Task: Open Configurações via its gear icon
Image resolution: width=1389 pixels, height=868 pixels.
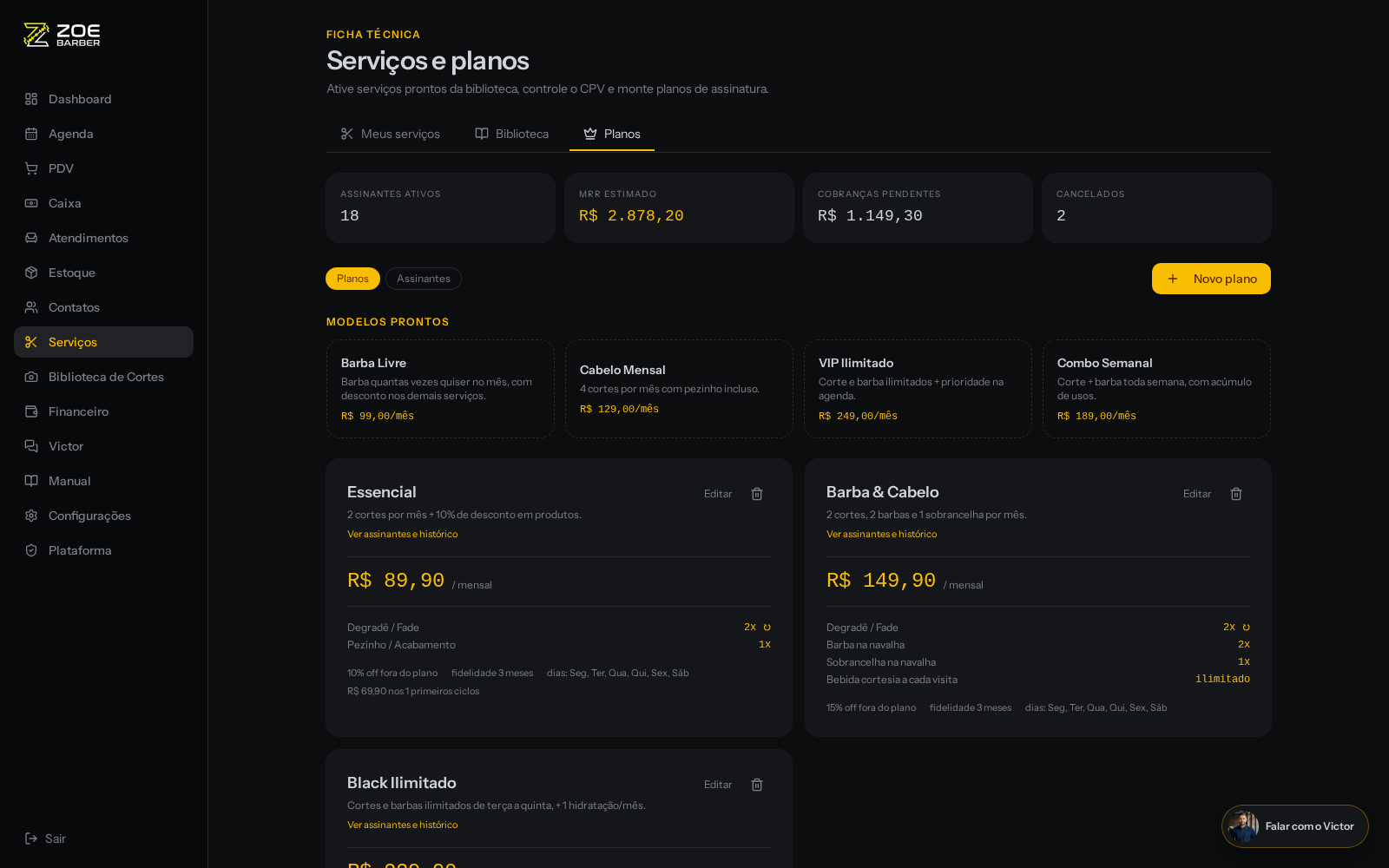Action: pos(31,516)
